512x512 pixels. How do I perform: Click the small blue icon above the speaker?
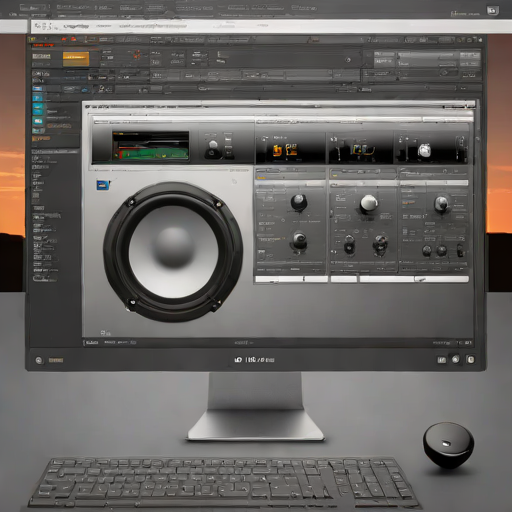pyautogui.click(x=103, y=185)
